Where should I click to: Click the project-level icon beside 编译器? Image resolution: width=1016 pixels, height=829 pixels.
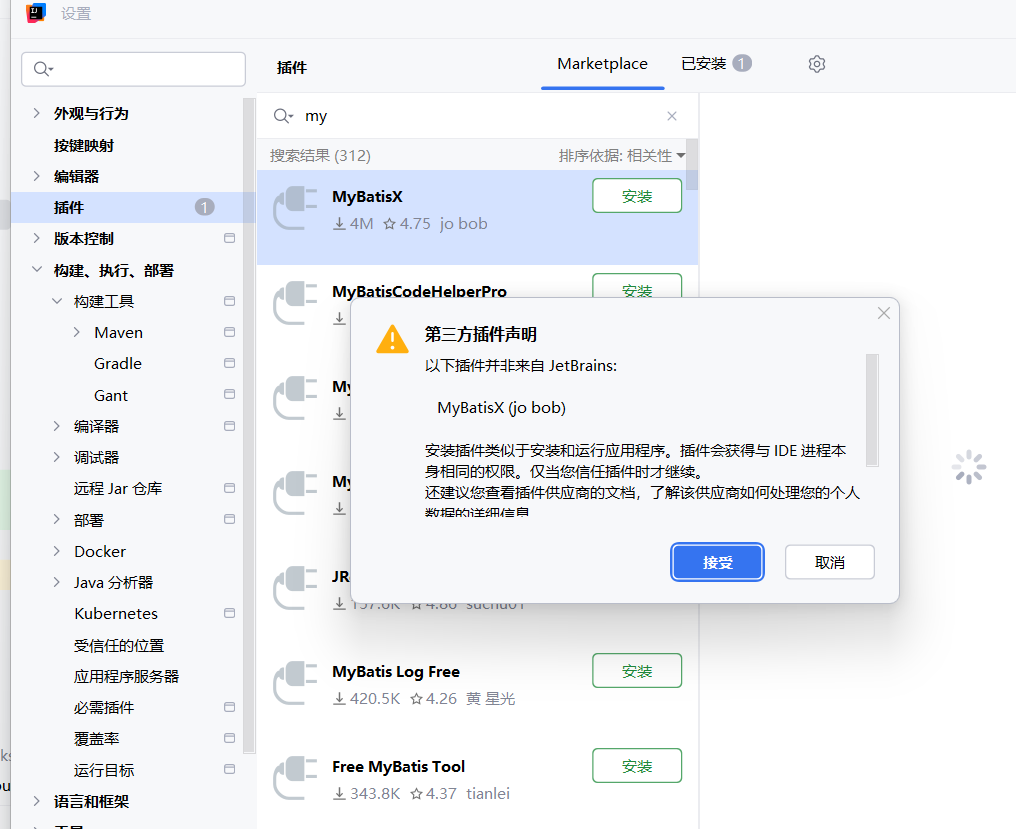[229, 426]
